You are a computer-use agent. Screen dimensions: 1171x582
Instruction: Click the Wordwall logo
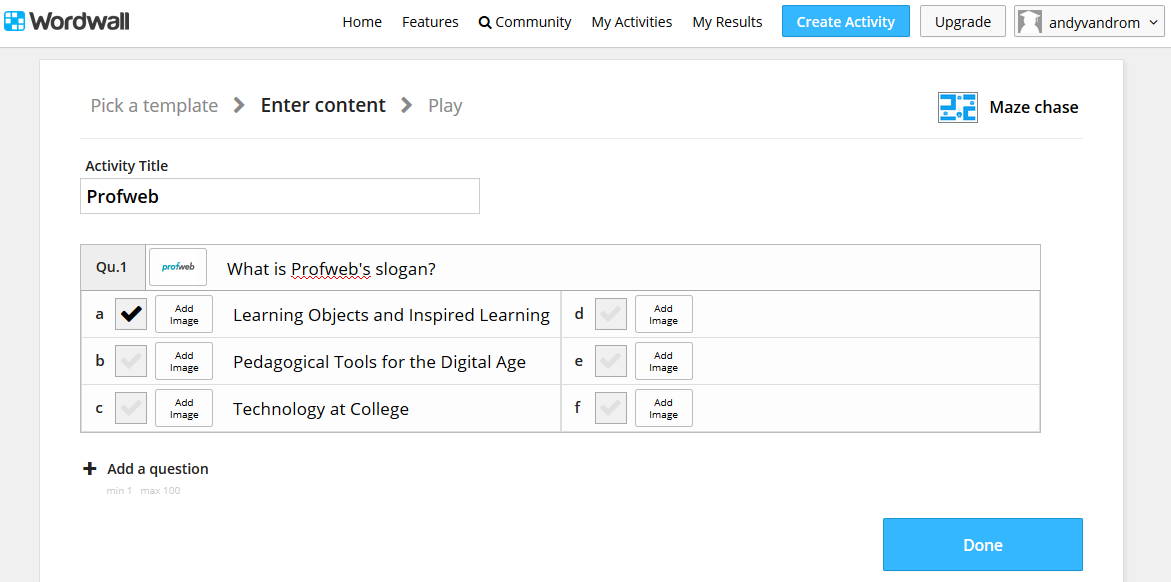point(66,22)
